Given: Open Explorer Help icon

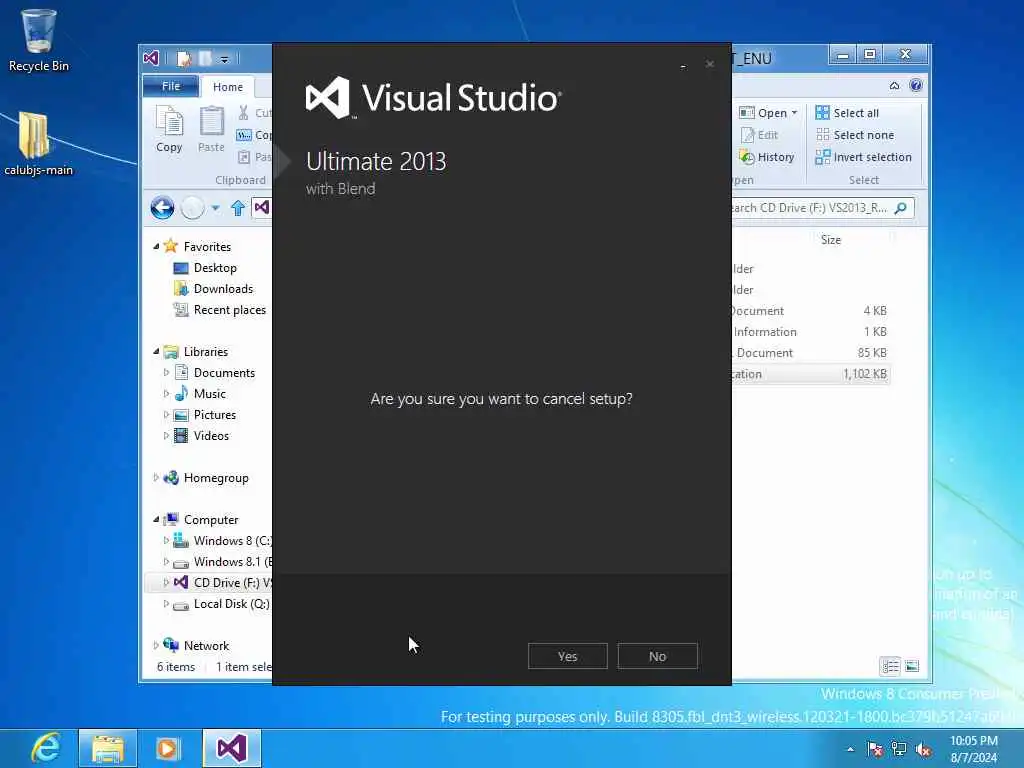Looking at the screenshot, I should (x=916, y=85).
